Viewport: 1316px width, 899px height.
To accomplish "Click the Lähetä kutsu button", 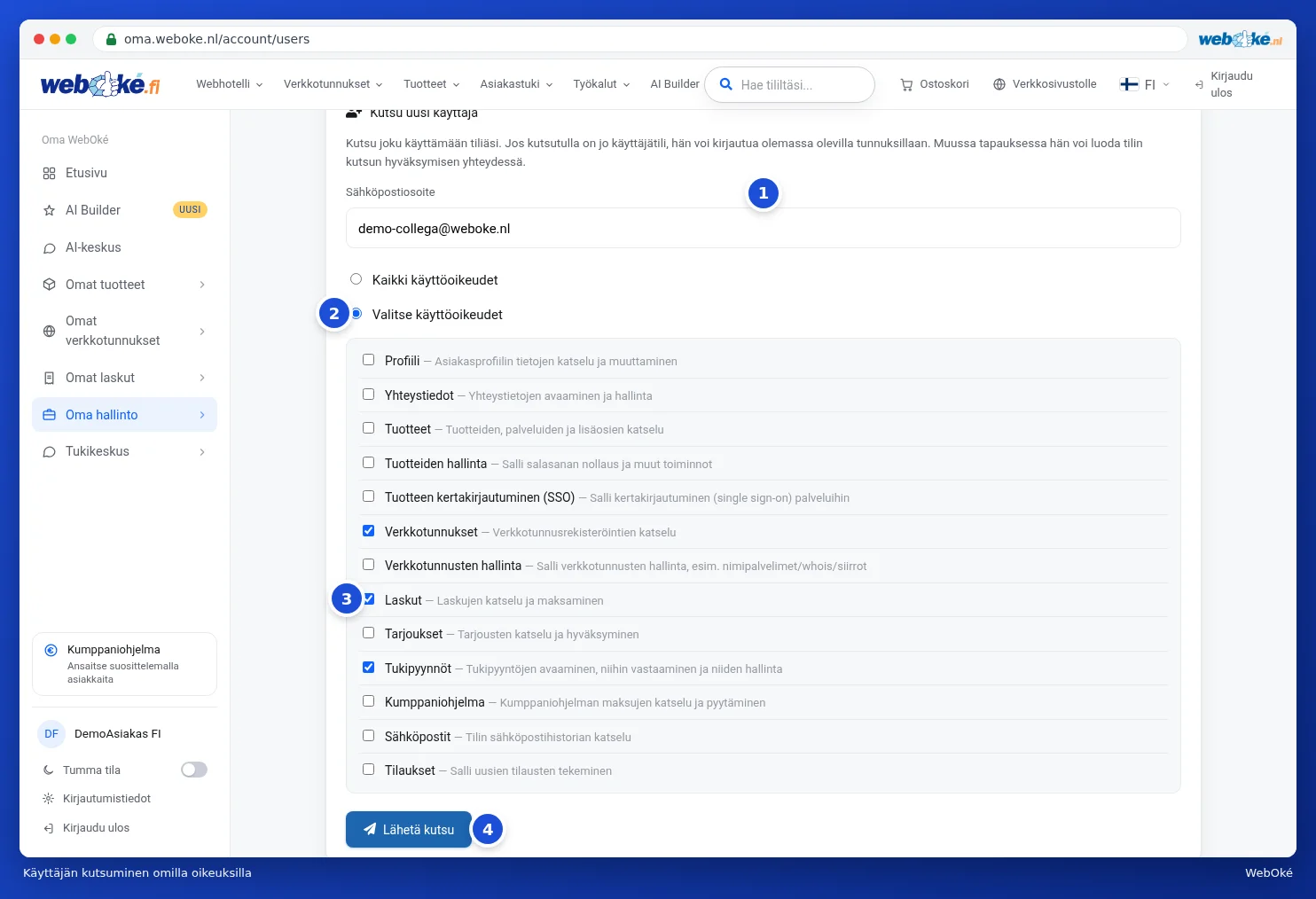I will pyautogui.click(x=409, y=830).
